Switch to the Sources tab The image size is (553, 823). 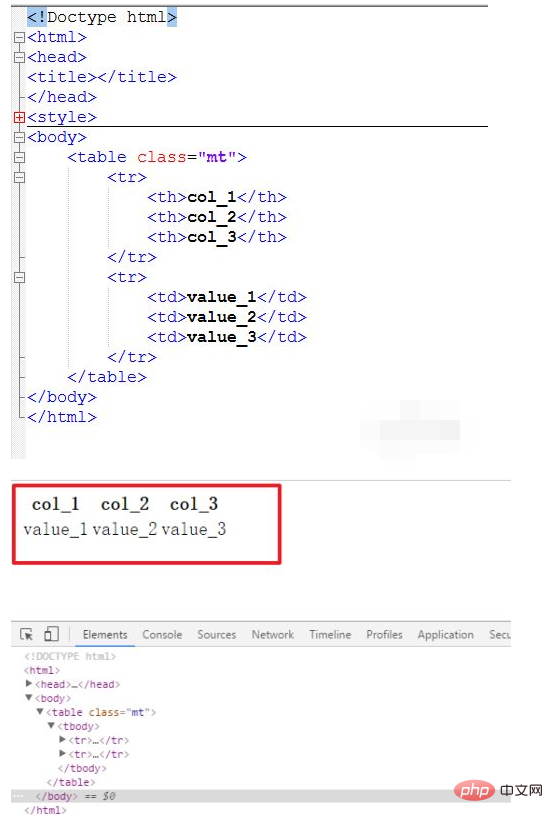[x=217, y=635]
